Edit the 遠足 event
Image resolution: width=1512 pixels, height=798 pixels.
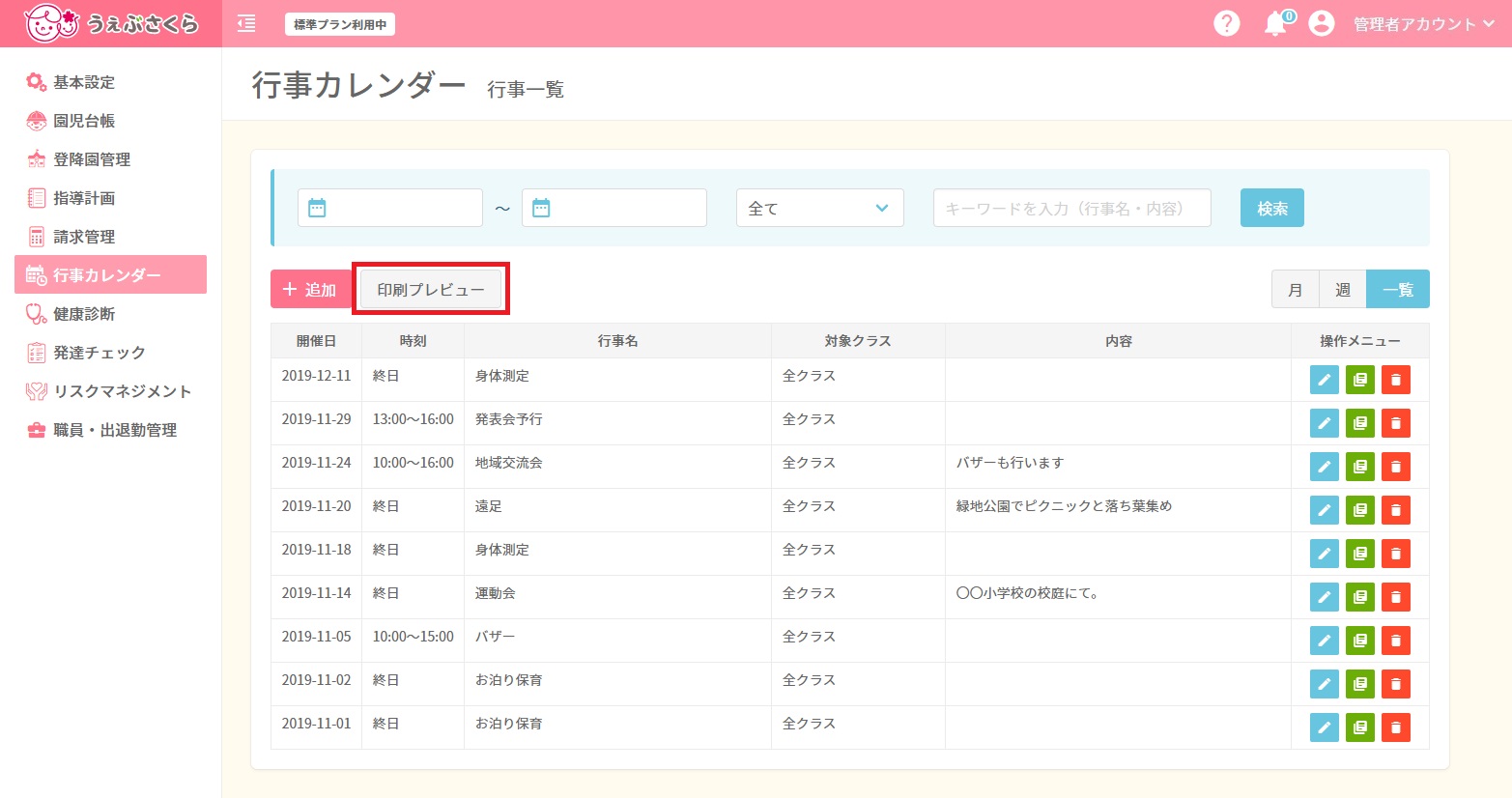coord(1325,510)
